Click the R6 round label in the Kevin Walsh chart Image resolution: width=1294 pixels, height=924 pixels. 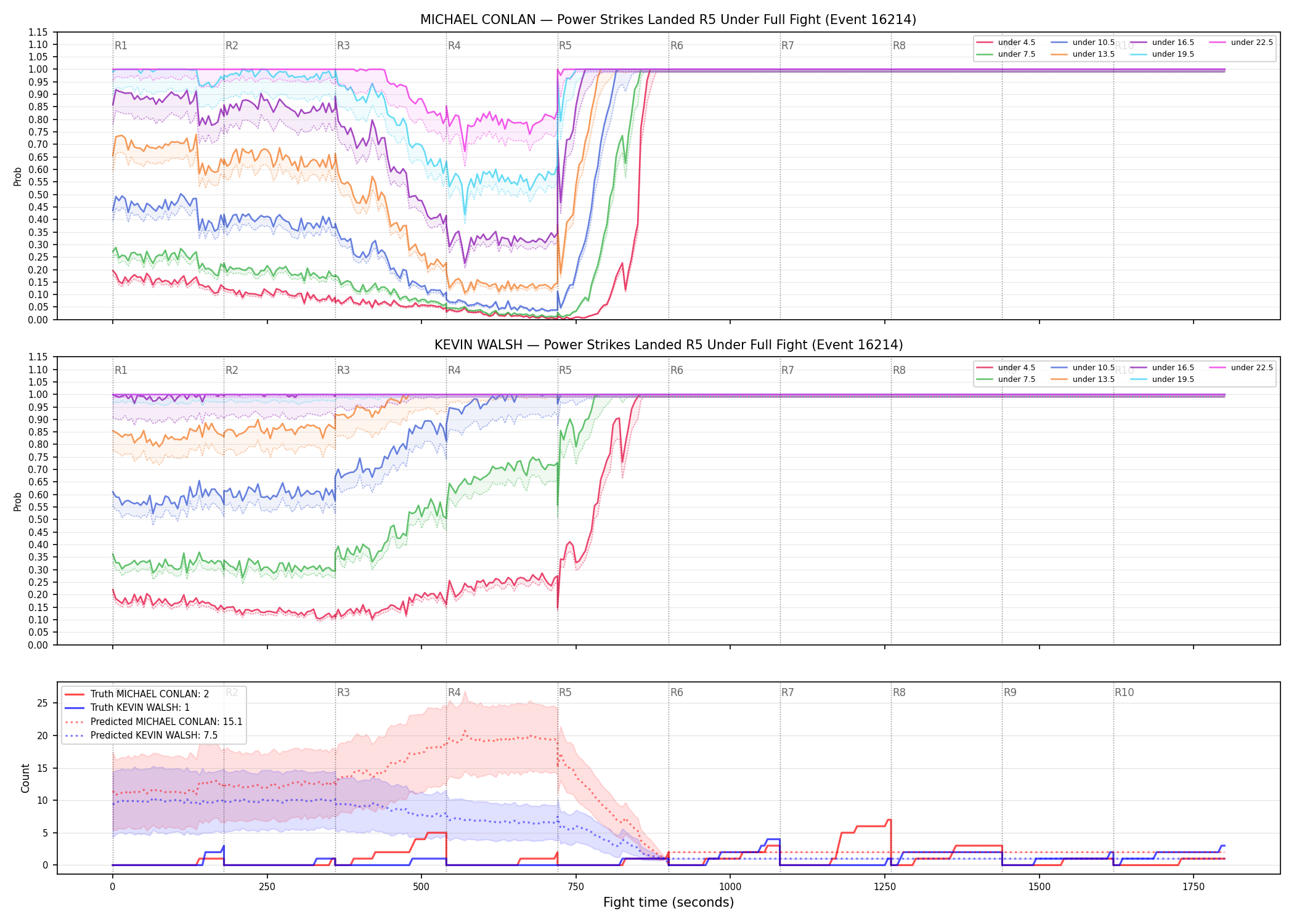(677, 370)
